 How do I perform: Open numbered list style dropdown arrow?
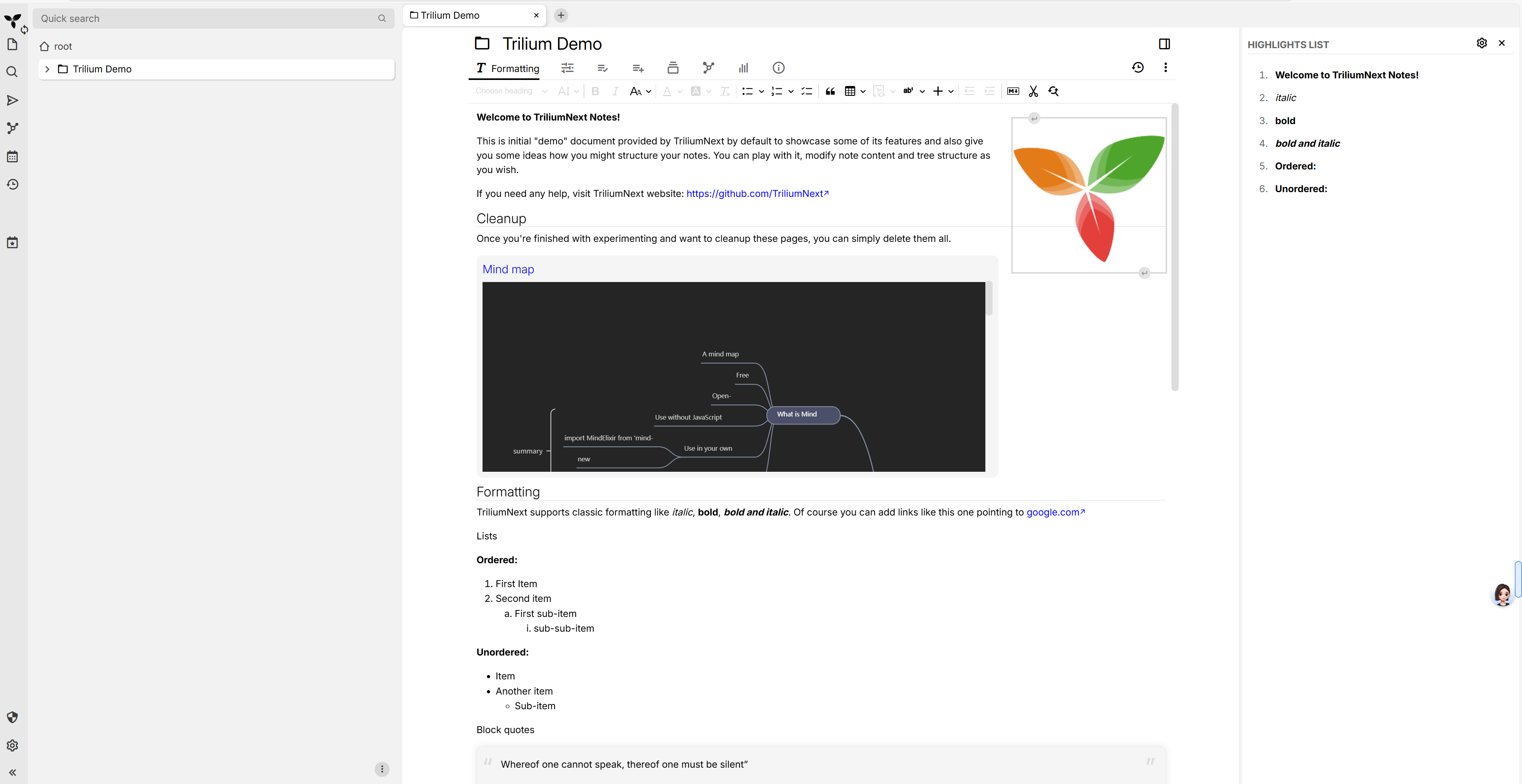tap(791, 91)
